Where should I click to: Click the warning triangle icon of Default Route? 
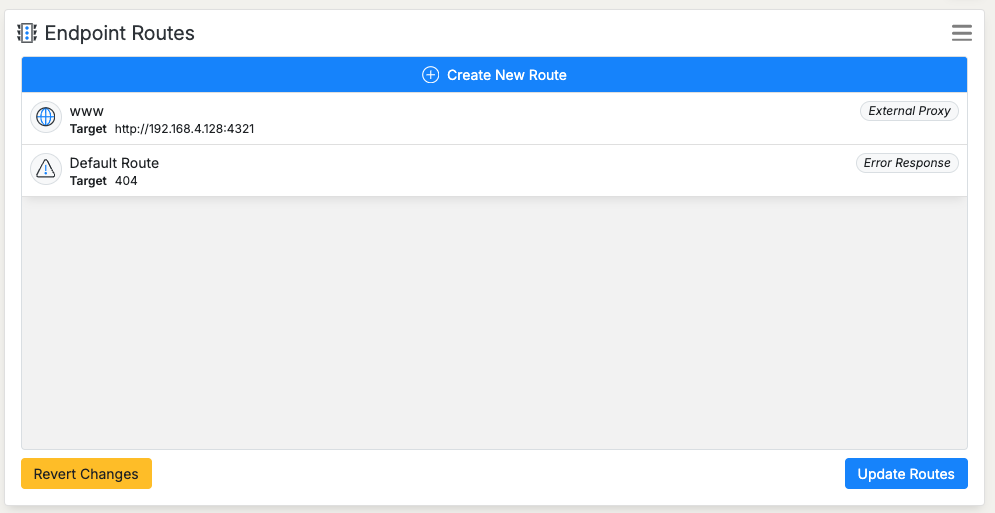[x=46, y=170]
